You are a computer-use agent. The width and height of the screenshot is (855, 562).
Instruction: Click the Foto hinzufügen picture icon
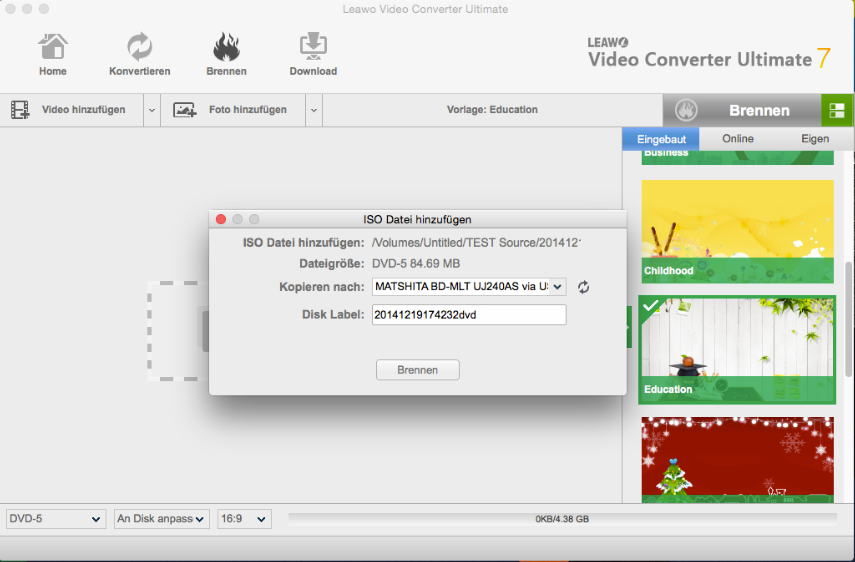pyautogui.click(x=185, y=110)
